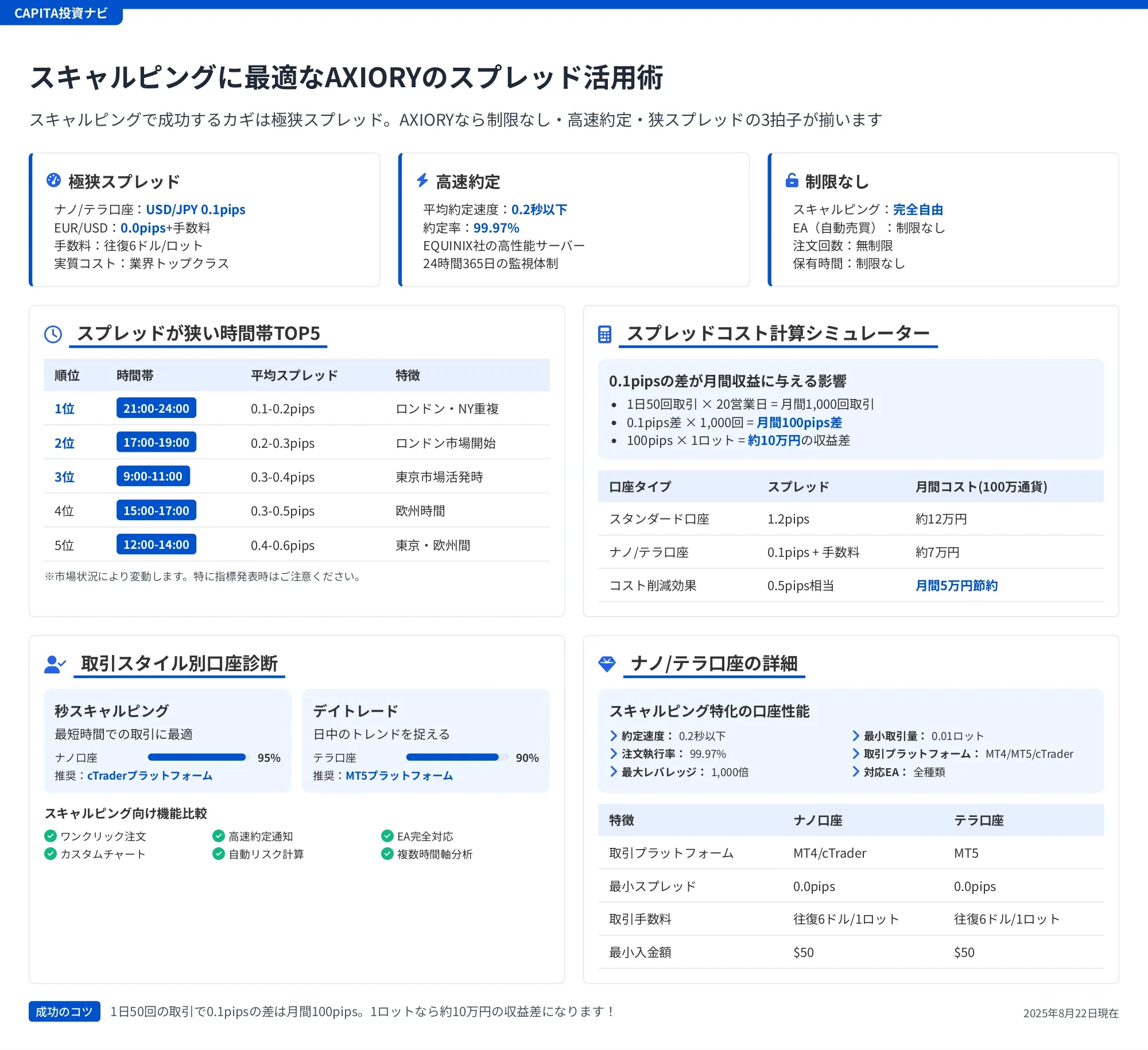1148x1050 pixels.
Task: Click the chevron before 注文執行率
Action: click(614, 753)
